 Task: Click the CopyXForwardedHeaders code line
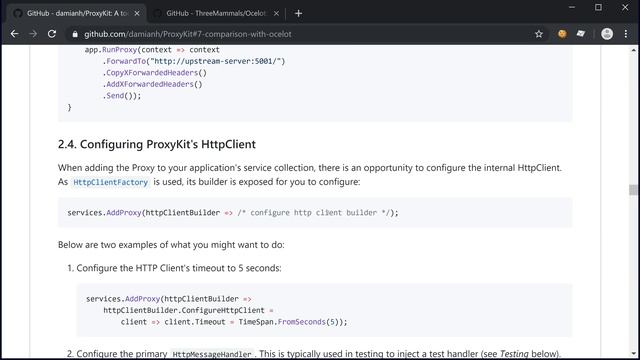(x=154, y=73)
